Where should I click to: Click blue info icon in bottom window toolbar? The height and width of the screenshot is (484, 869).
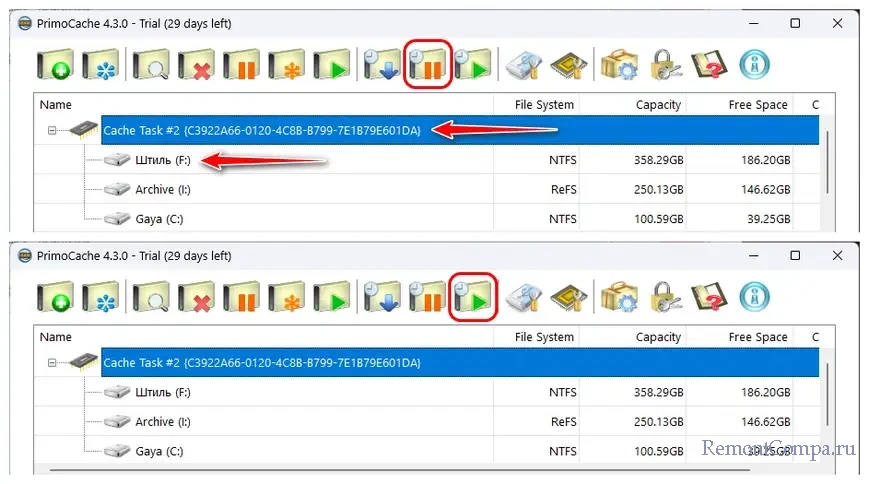click(755, 298)
